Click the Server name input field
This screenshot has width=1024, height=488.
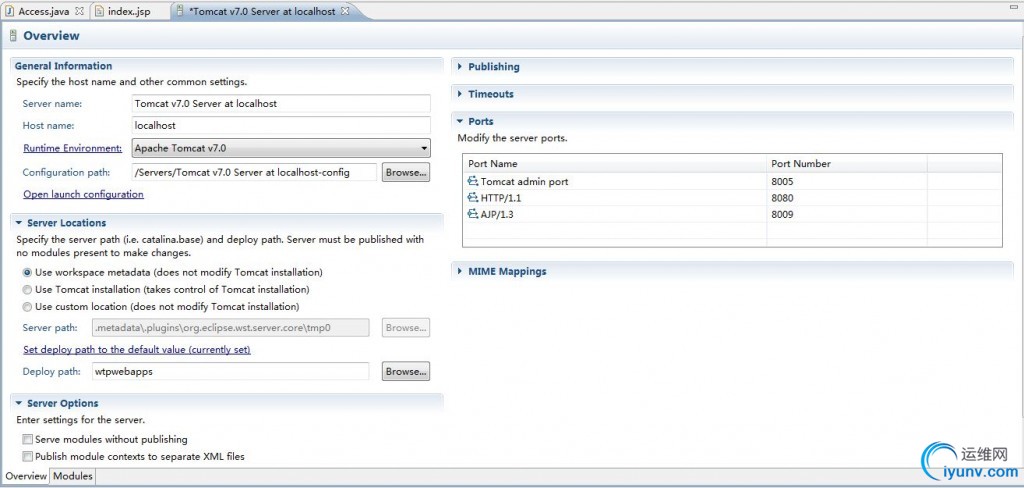(281, 103)
